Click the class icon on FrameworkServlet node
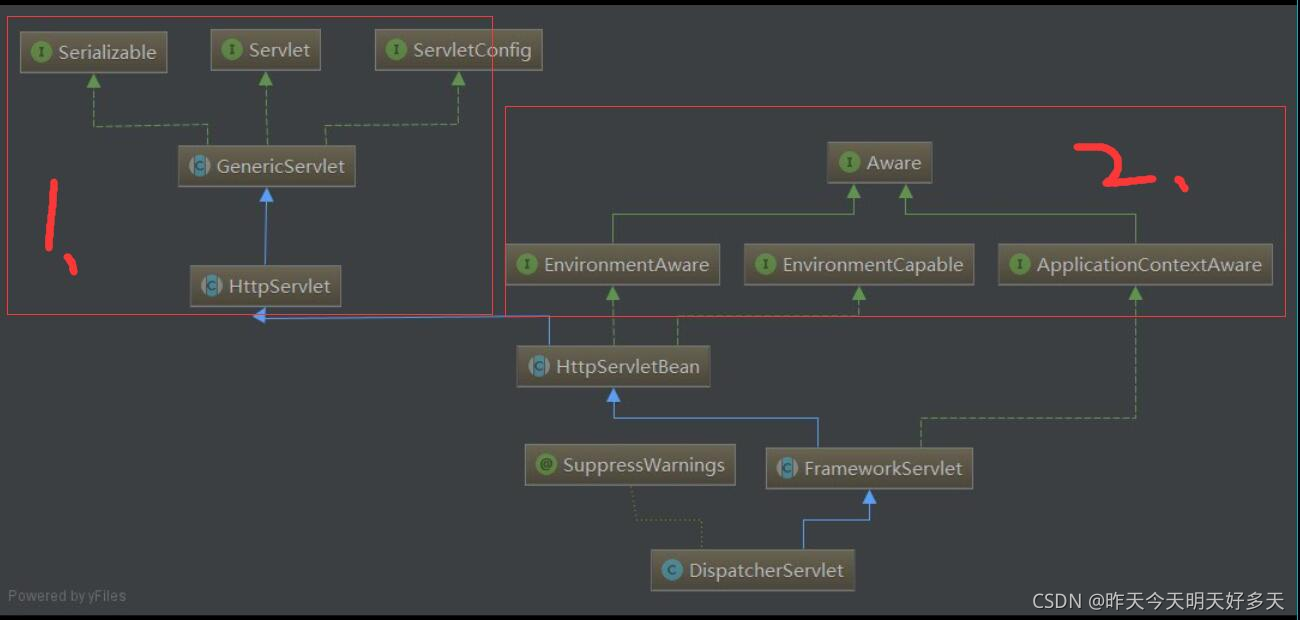 click(787, 467)
